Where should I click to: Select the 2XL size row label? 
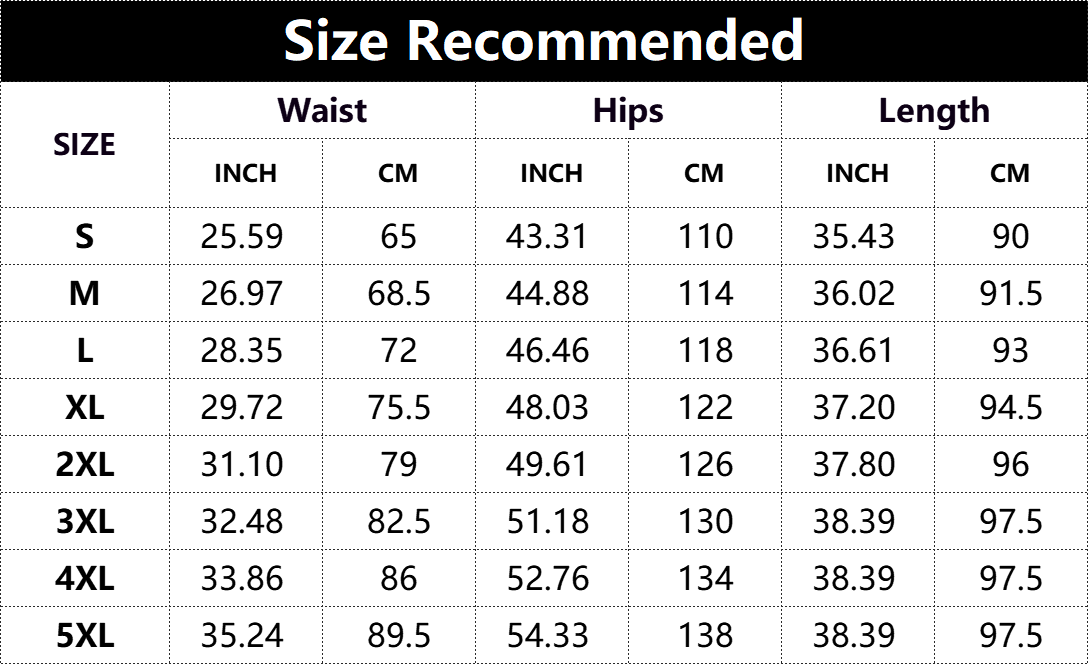[x=84, y=464]
